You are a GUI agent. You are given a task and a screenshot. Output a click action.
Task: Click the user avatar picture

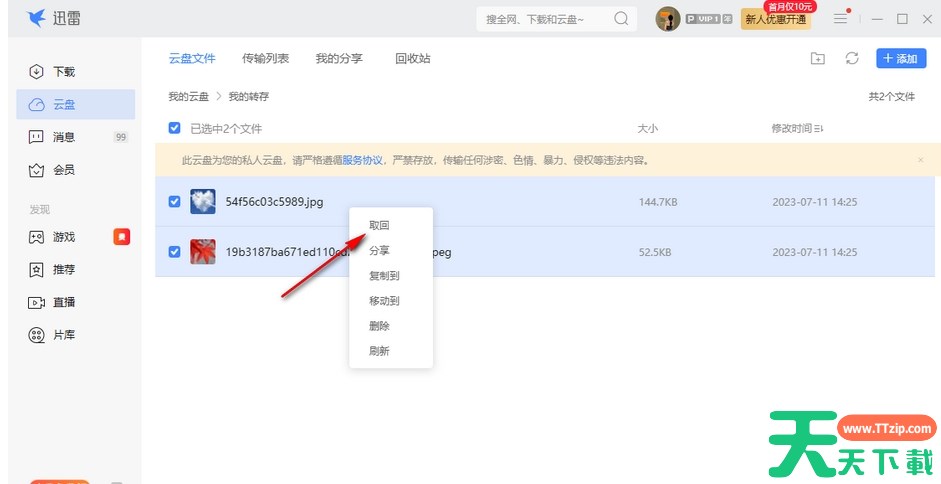668,19
